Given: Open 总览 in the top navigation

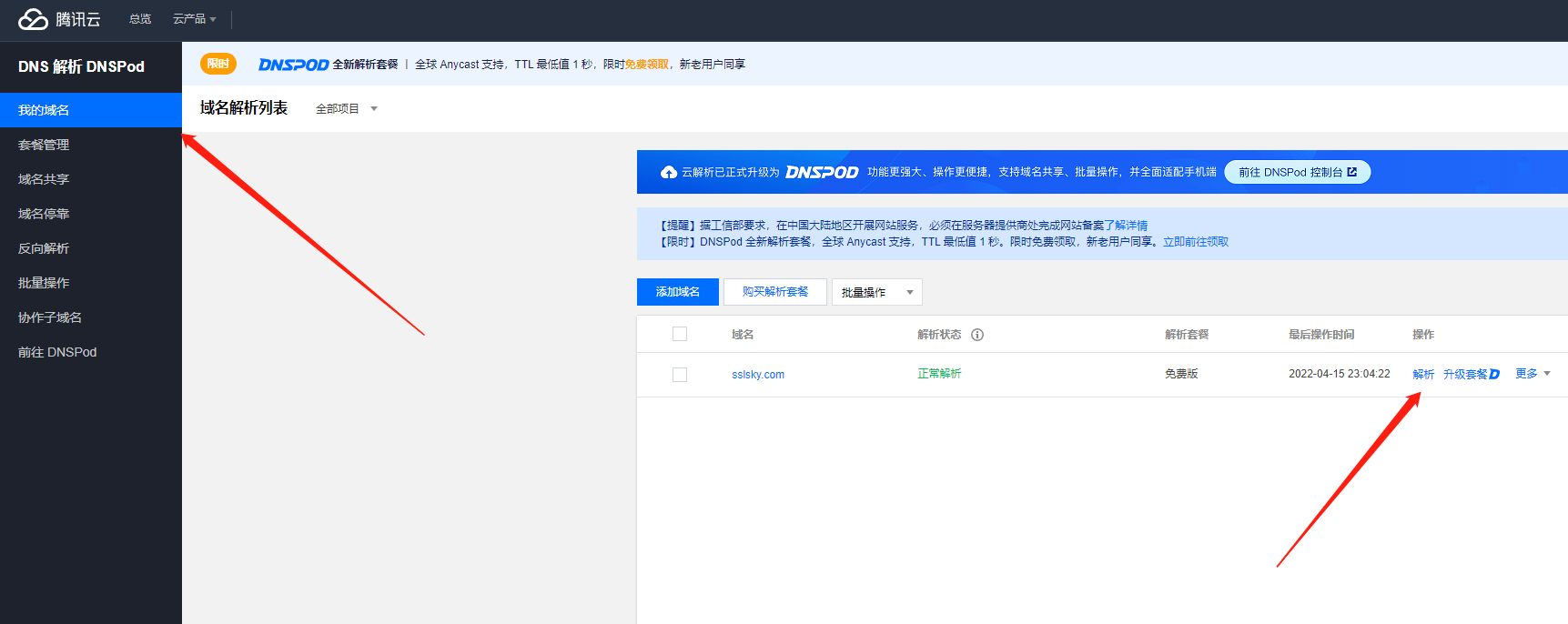Looking at the screenshot, I should coord(140,19).
